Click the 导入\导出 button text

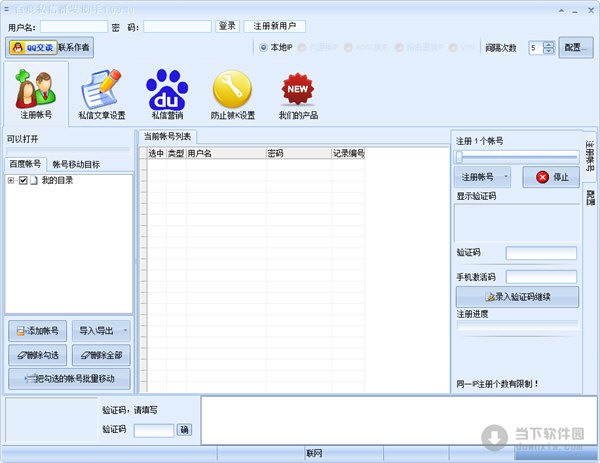96,331
